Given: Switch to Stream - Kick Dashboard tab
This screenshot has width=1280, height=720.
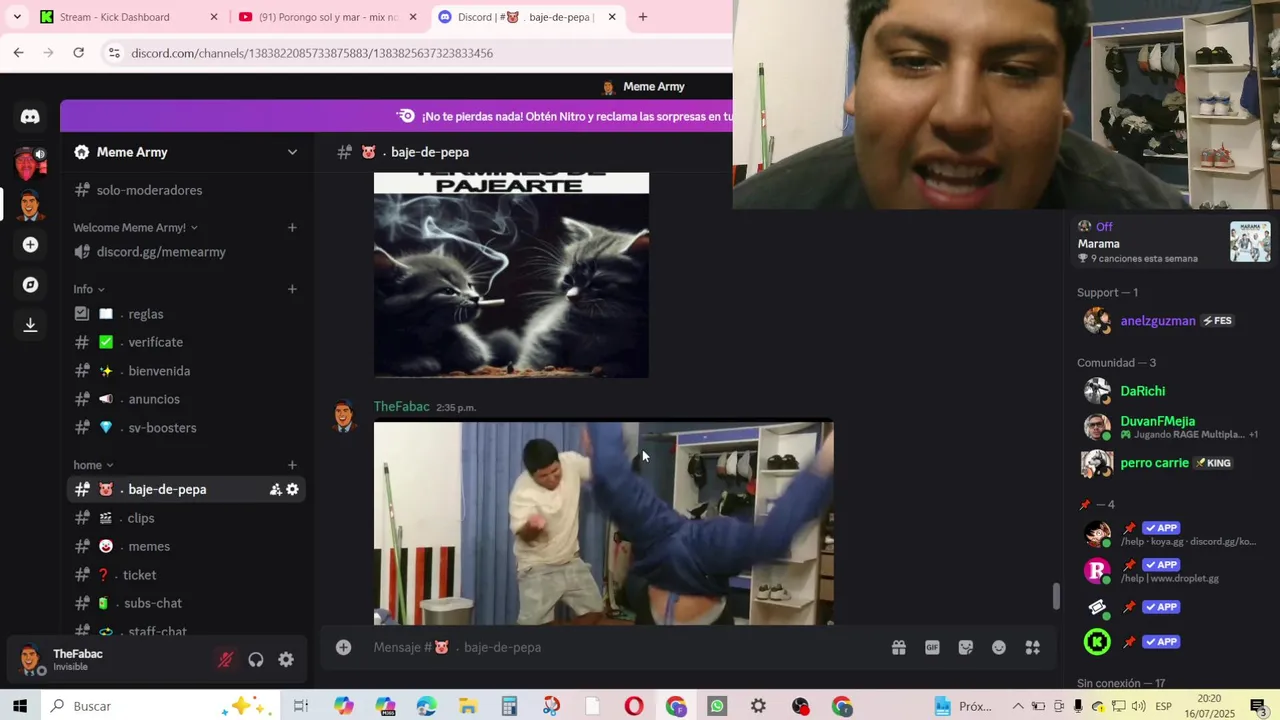Looking at the screenshot, I should 129,17.
